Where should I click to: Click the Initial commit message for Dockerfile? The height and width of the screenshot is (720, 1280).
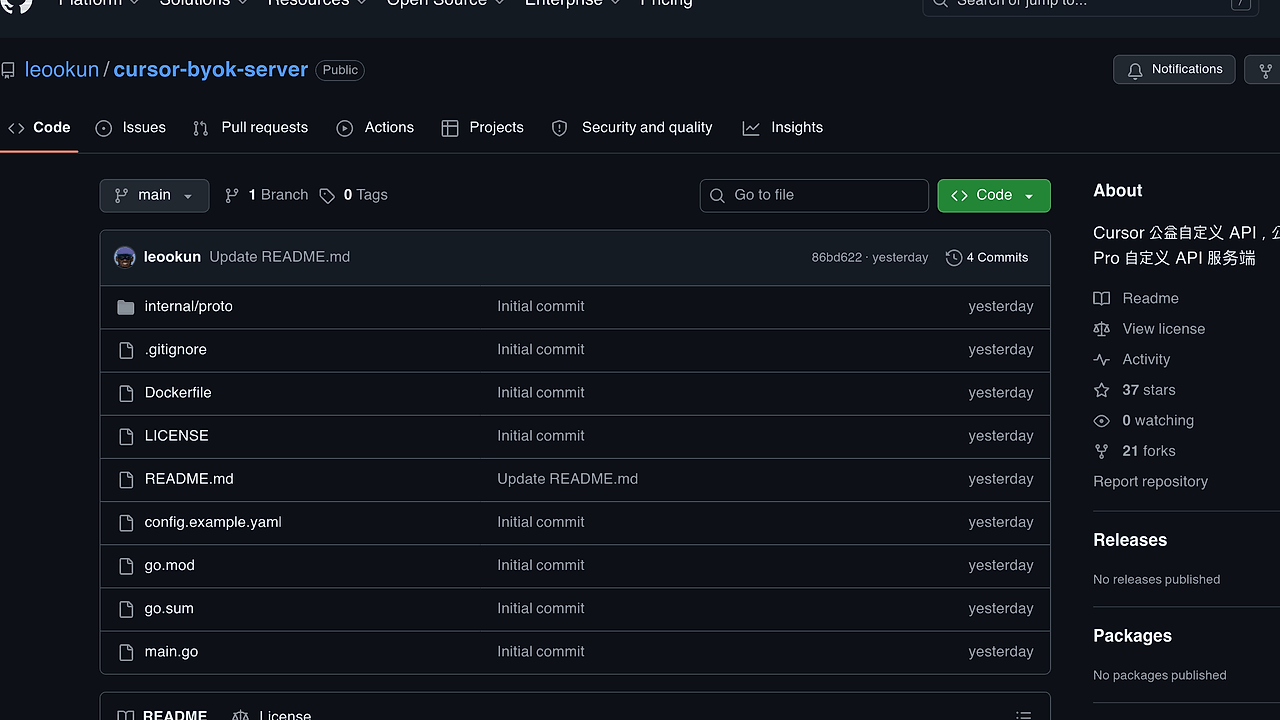click(541, 392)
